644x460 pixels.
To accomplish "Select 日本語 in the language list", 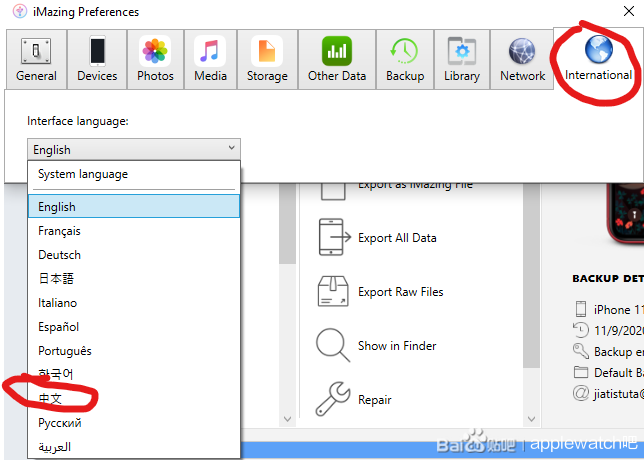I will tap(134, 279).
